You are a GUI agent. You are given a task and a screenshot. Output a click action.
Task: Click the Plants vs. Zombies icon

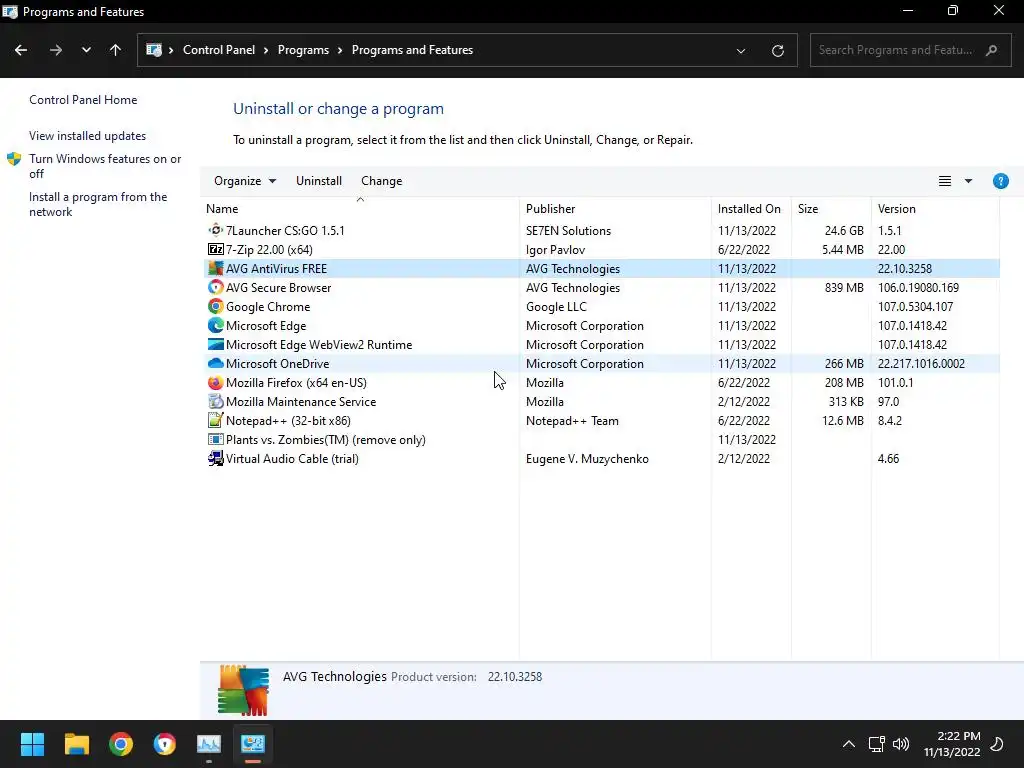[x=216, y=440]
